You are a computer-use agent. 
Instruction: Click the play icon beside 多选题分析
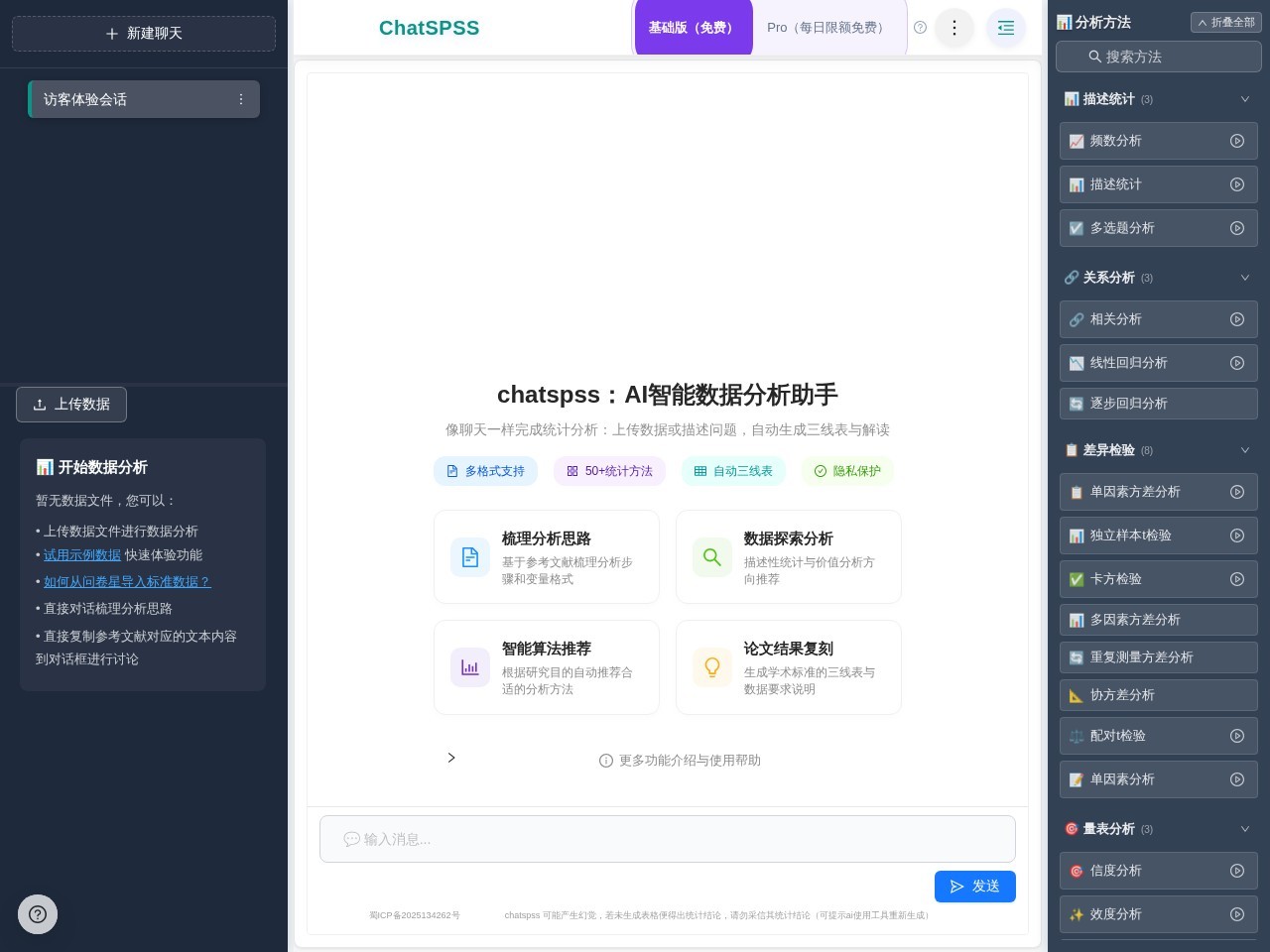coord(1237,228)
